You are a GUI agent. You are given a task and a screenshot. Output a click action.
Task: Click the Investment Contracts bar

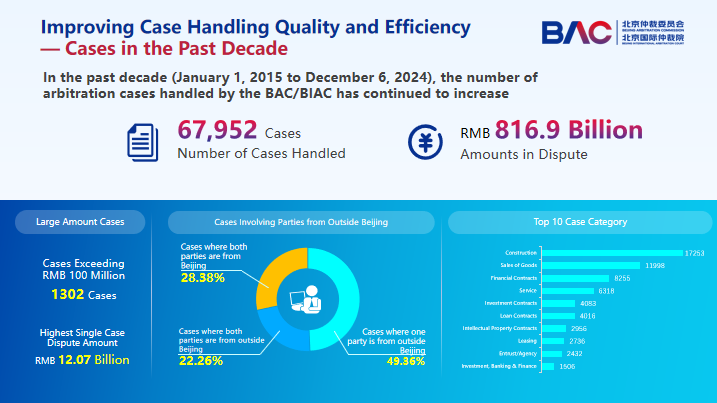tap(558, 303)
